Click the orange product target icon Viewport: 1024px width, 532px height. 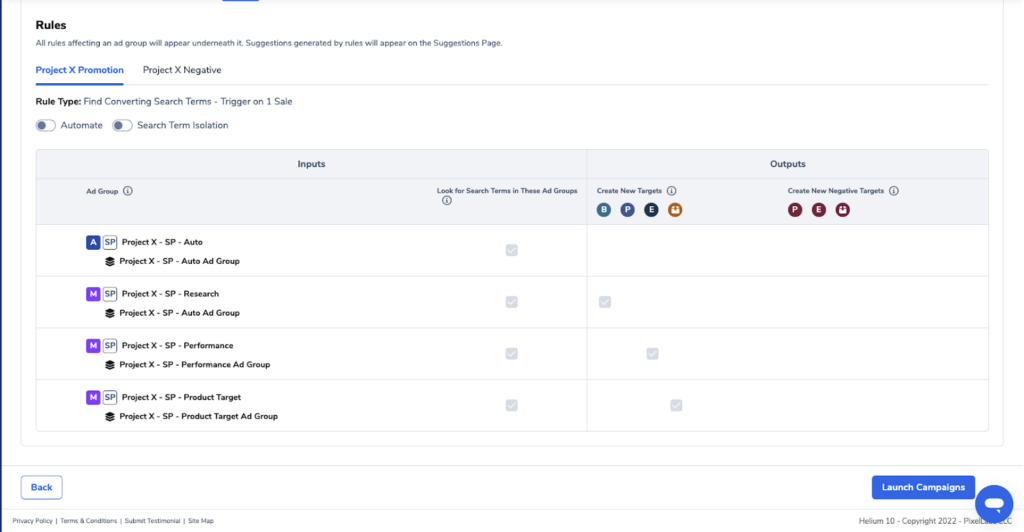[675, 210]
